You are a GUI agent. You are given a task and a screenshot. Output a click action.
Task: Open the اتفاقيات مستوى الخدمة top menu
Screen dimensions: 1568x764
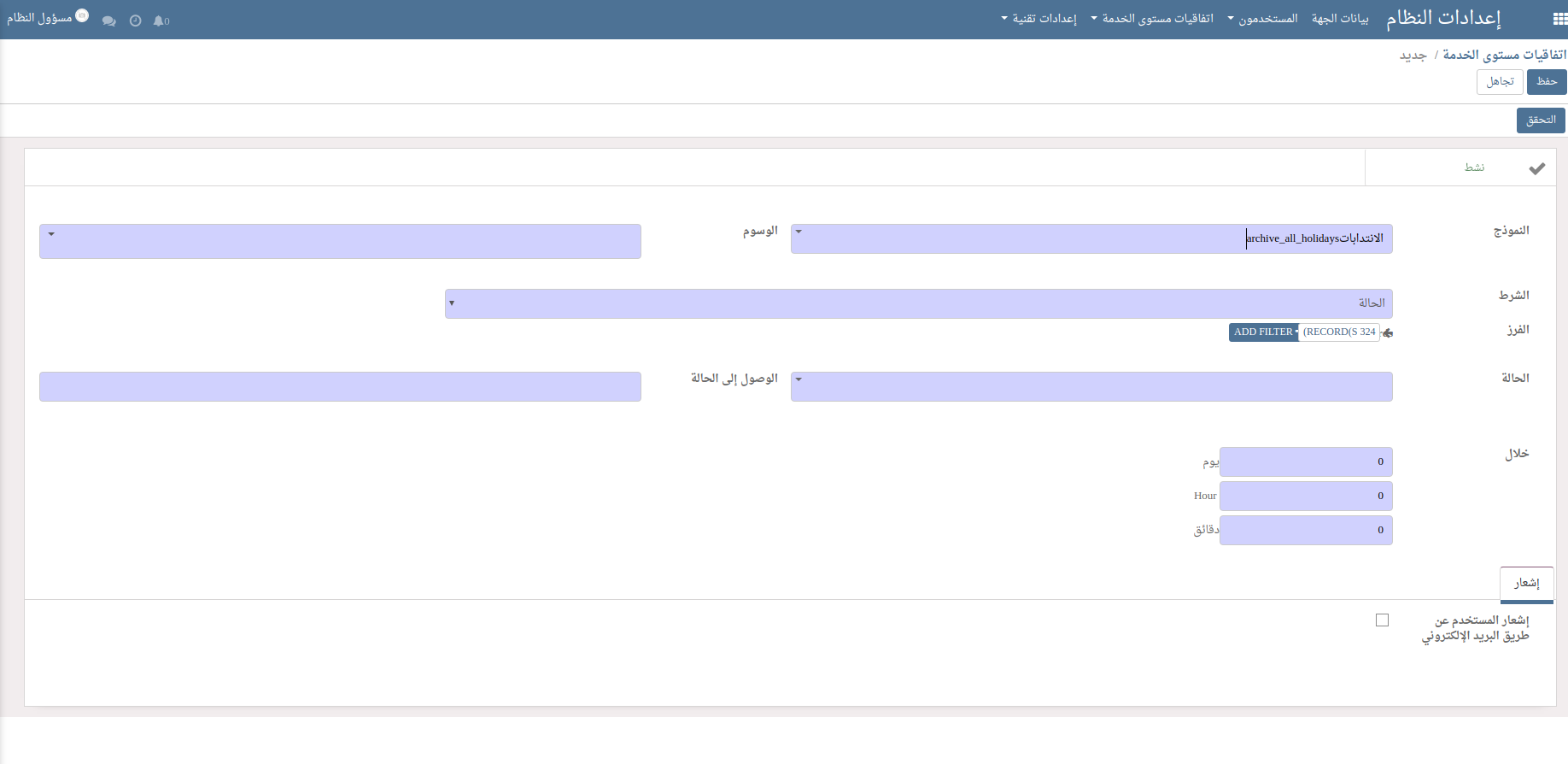point(1152,19)
